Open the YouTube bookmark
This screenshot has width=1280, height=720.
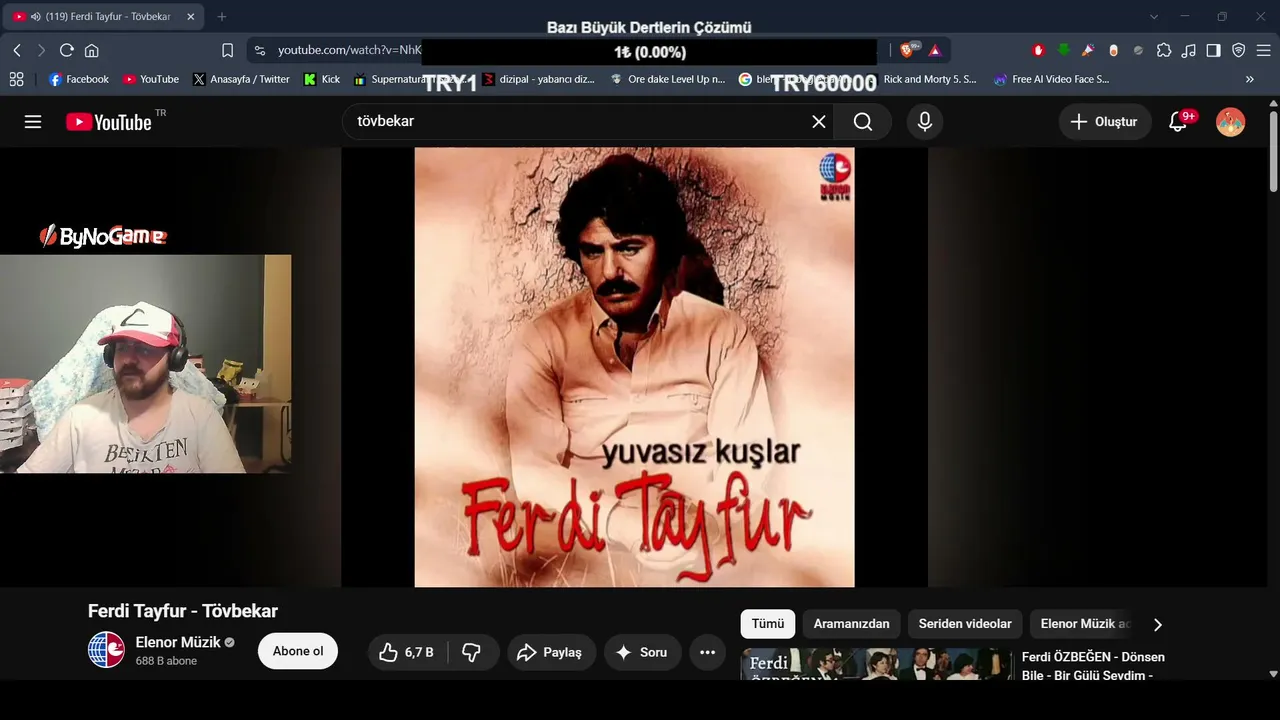[151, 79]
